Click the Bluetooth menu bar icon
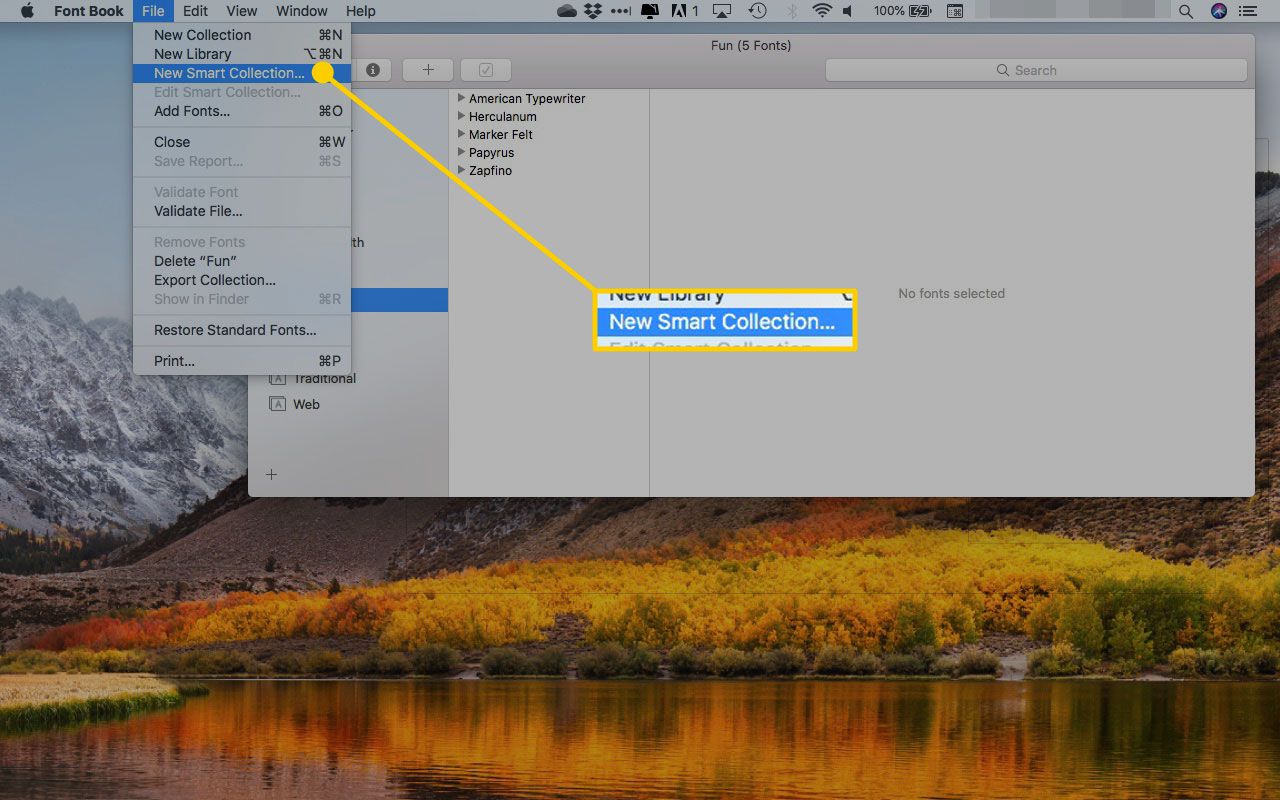Viewport: 1280px width, 800px height. click(792, 11)
